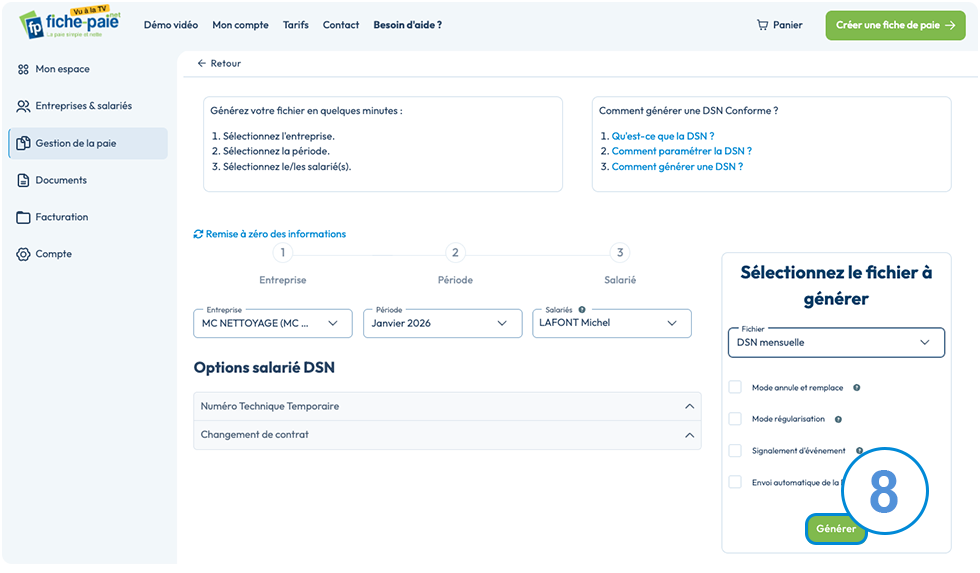Enable Mode annule et remplace checkbox

tap(735, 387)
